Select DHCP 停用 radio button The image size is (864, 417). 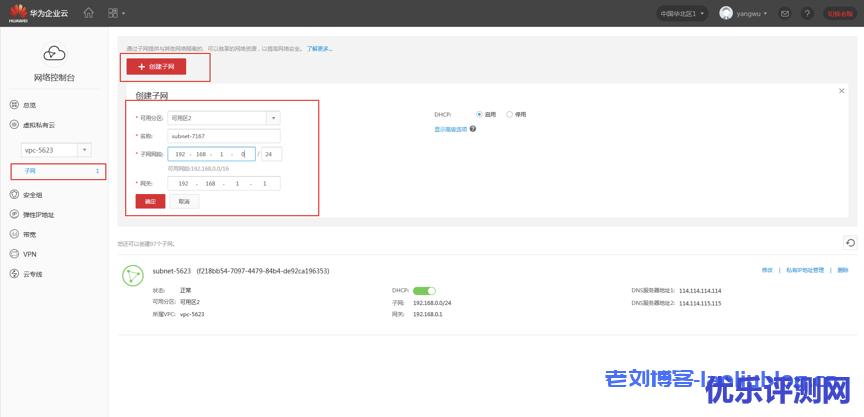[509, 114]
